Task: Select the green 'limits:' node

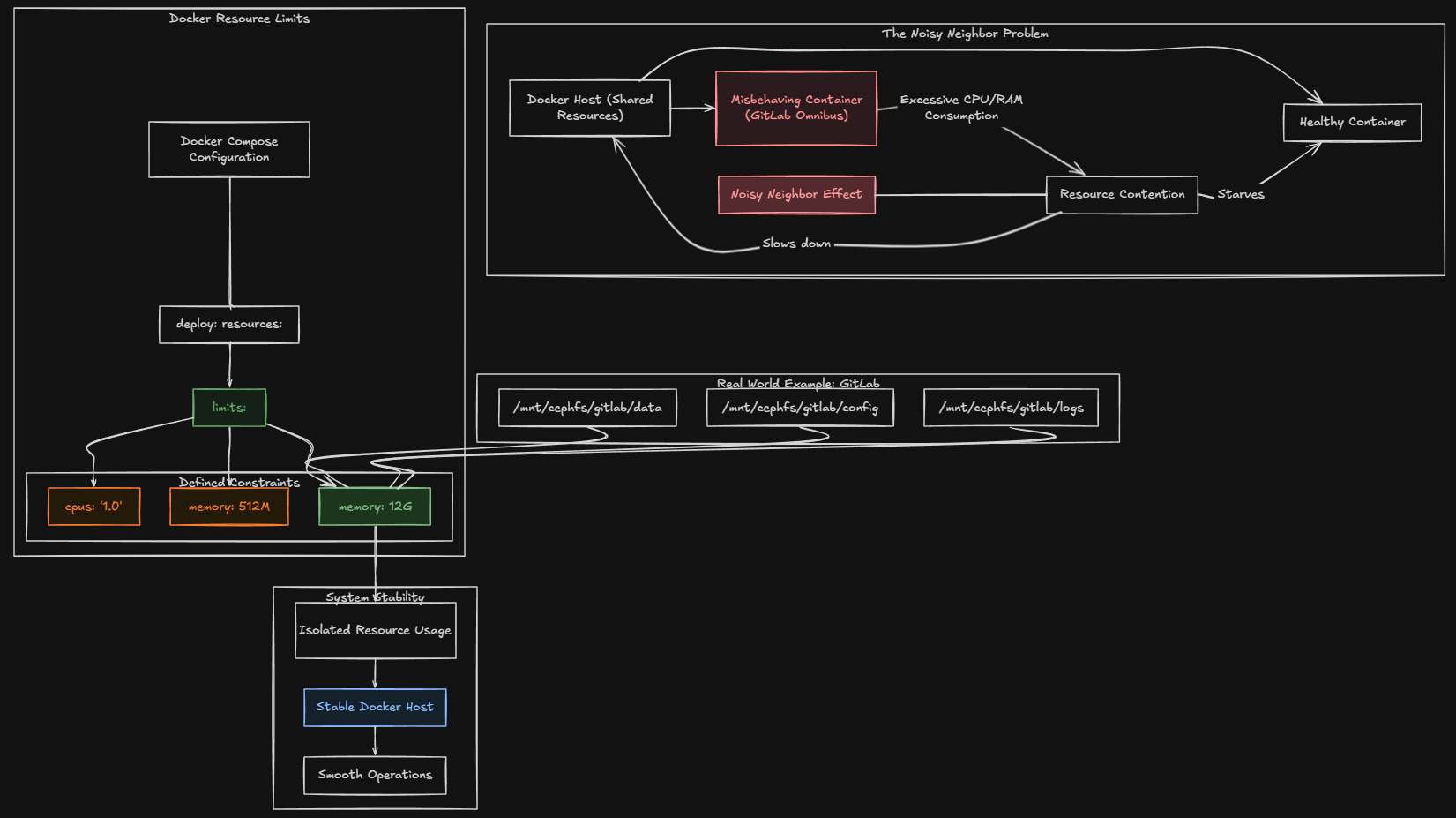Action: click(229, 408)
